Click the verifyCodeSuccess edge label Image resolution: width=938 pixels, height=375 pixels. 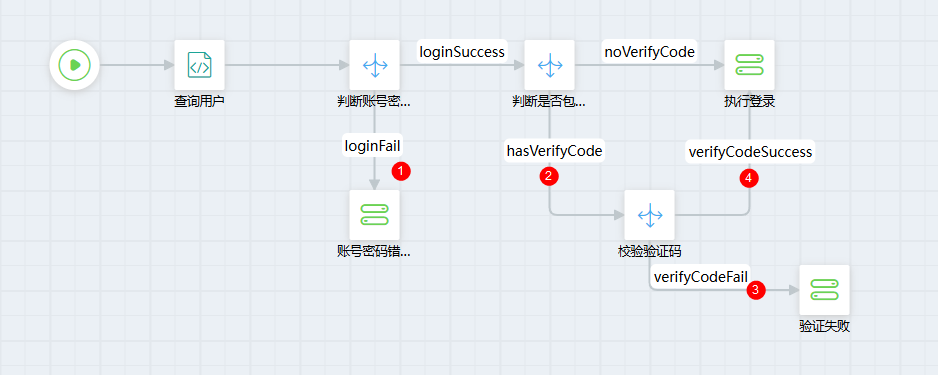point(750,151)
